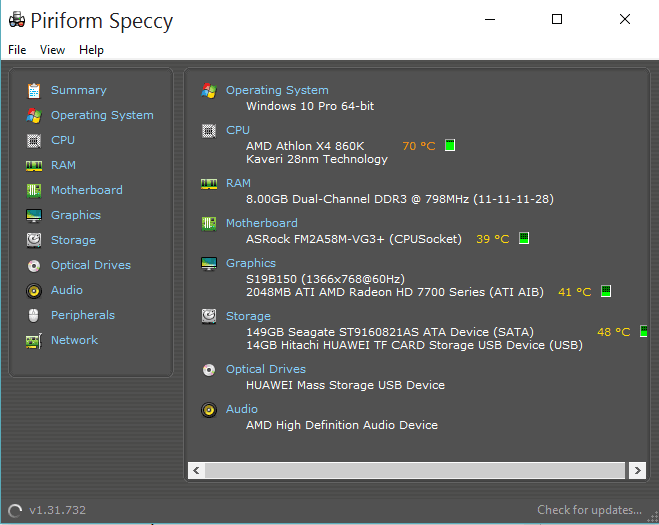Click the CPU chip icon in sidebar
This screenshot has height=525, width=659.
click(x=34, y=140)
